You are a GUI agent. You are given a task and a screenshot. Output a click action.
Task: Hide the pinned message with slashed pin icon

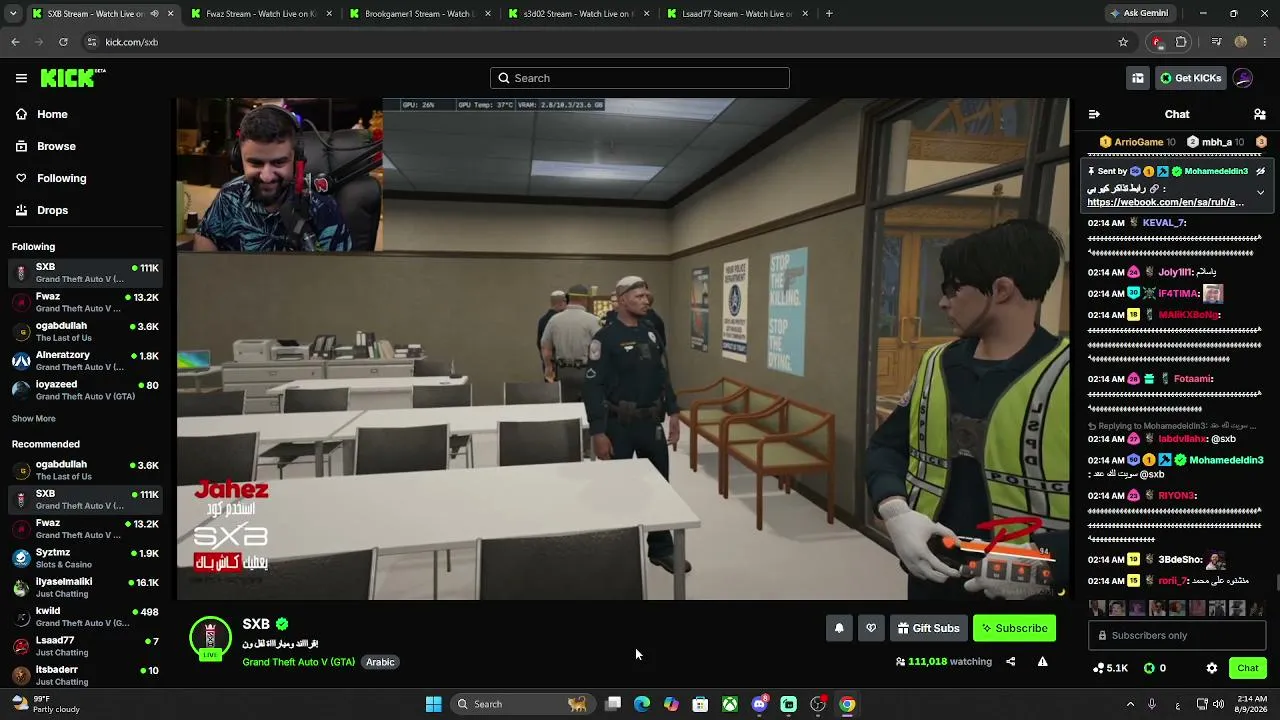click(x=1260, y=171)
